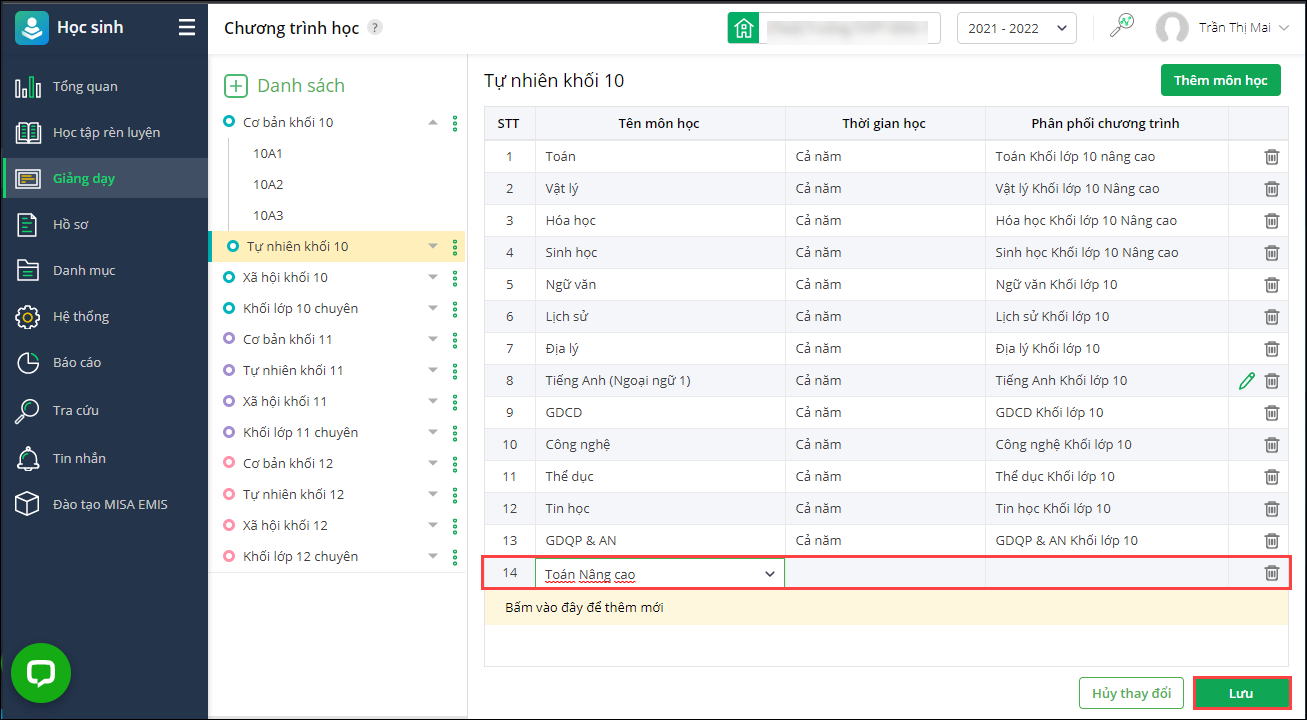Image resolution: width=1307 pixels, height=720 pixels.
Task: Open Đào tạo MISA EMIS link
Action: click(x=104, y=505)
